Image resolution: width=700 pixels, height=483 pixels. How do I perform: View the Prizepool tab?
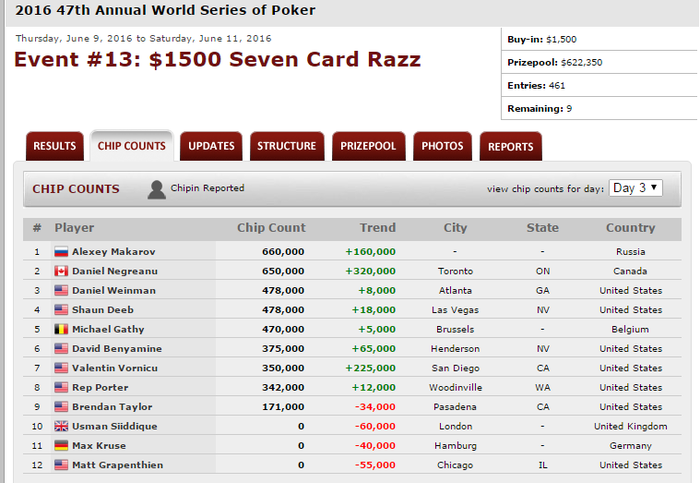[368, 146]
